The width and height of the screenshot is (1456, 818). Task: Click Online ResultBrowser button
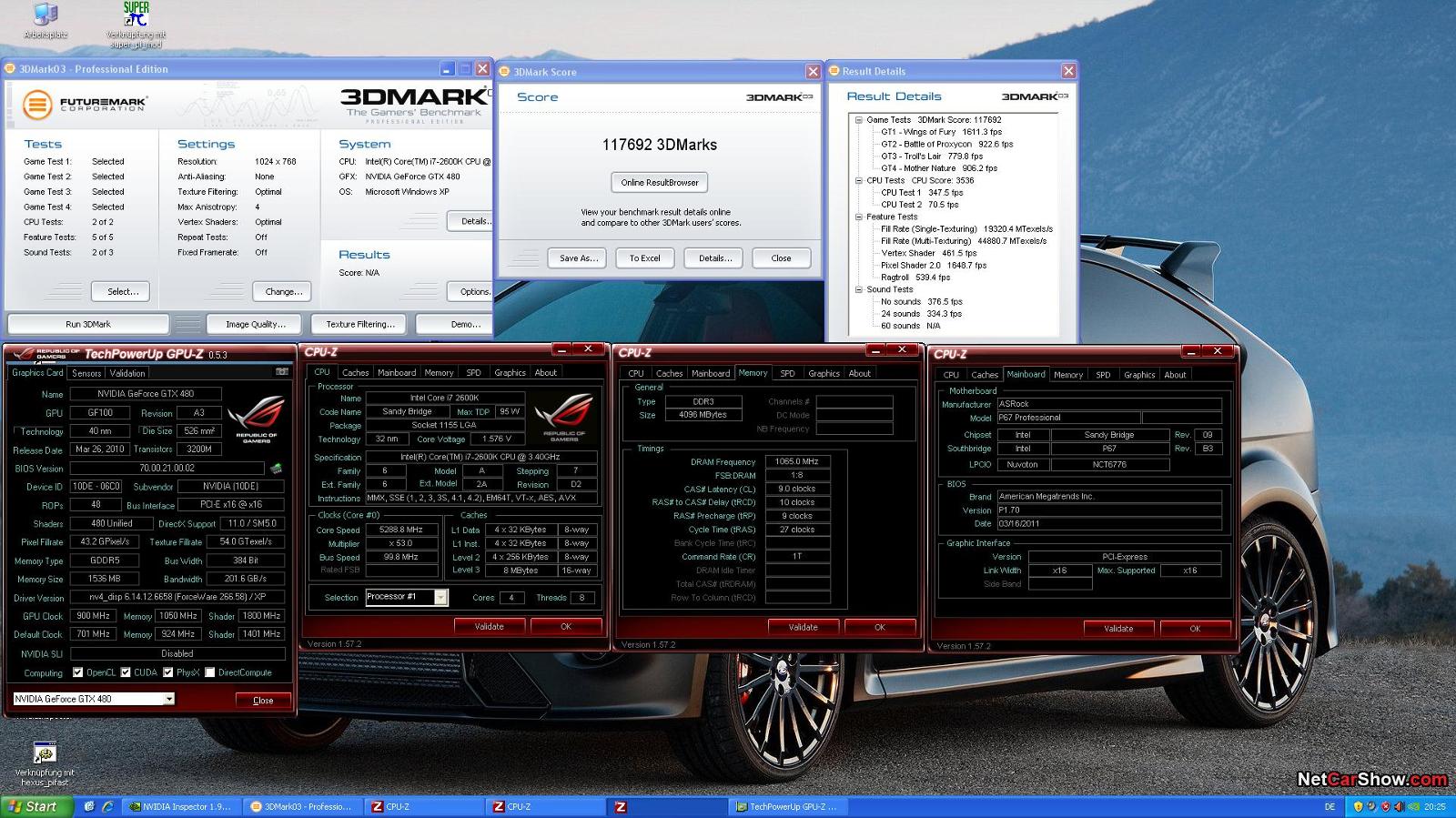660,182
